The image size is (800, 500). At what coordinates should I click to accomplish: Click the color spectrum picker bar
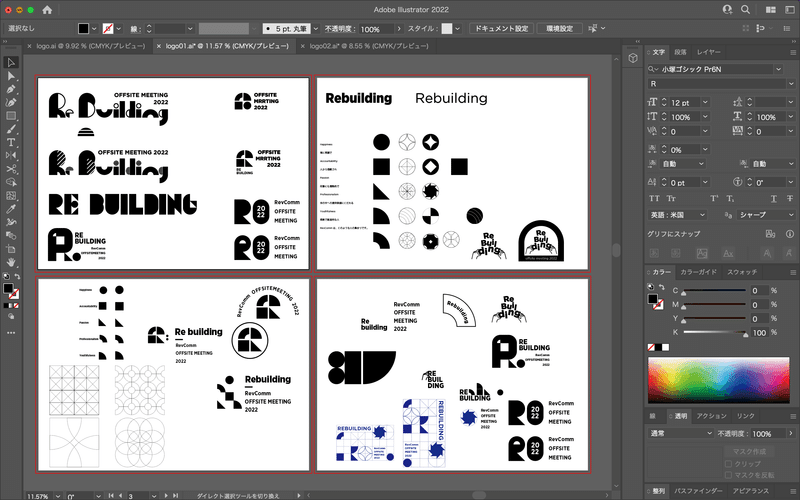coord(718,380)
